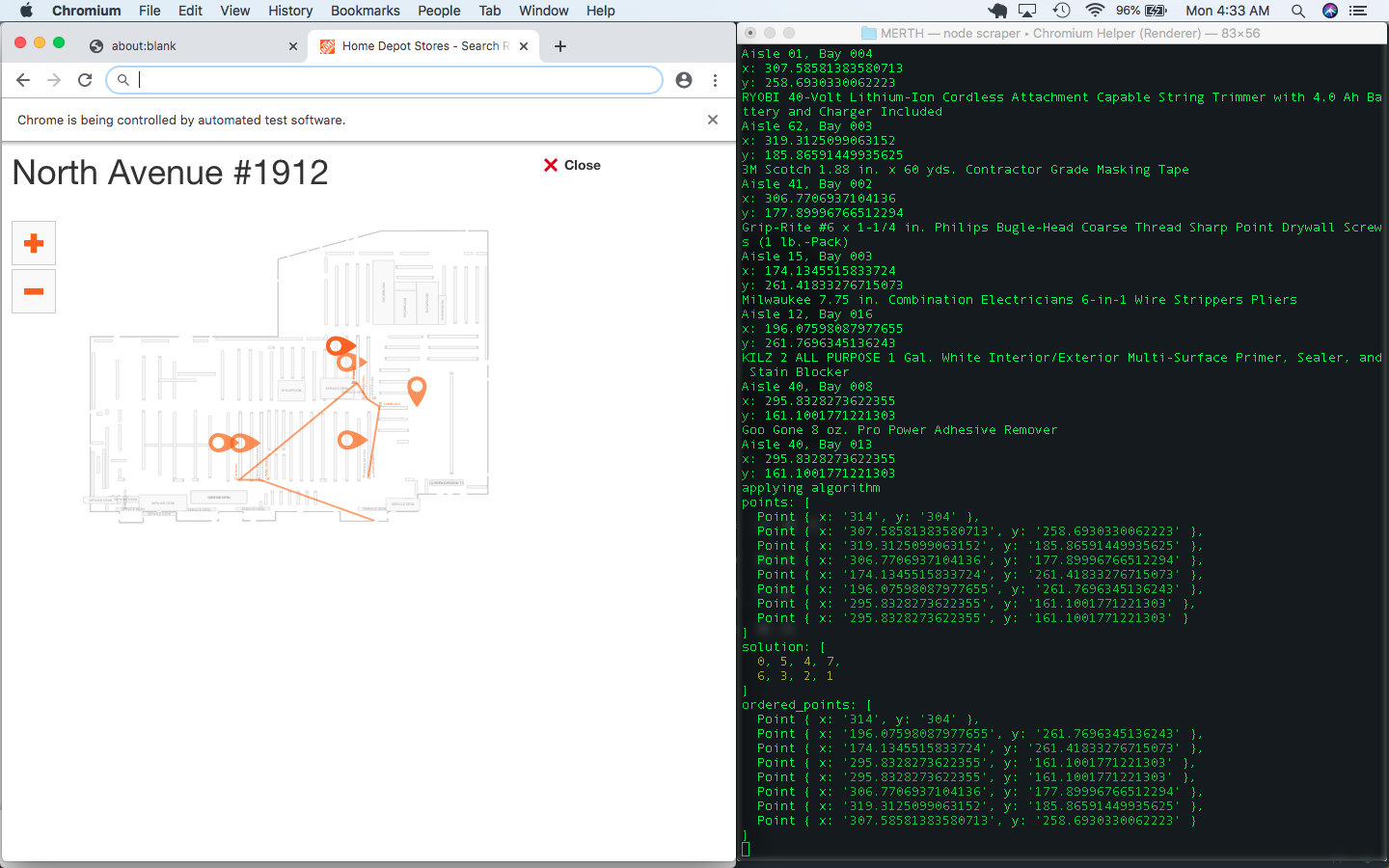Go back using the browser back arrow
1389x868 pixels.
click(23, 80)
